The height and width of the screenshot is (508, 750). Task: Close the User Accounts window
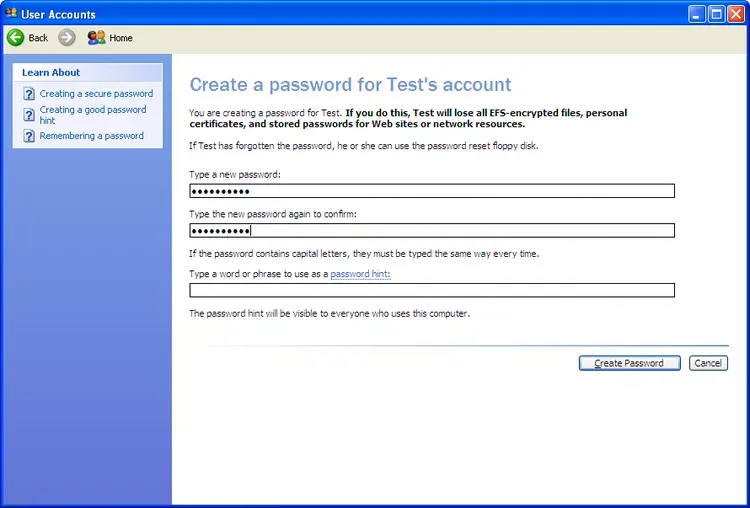pos(736,14)
